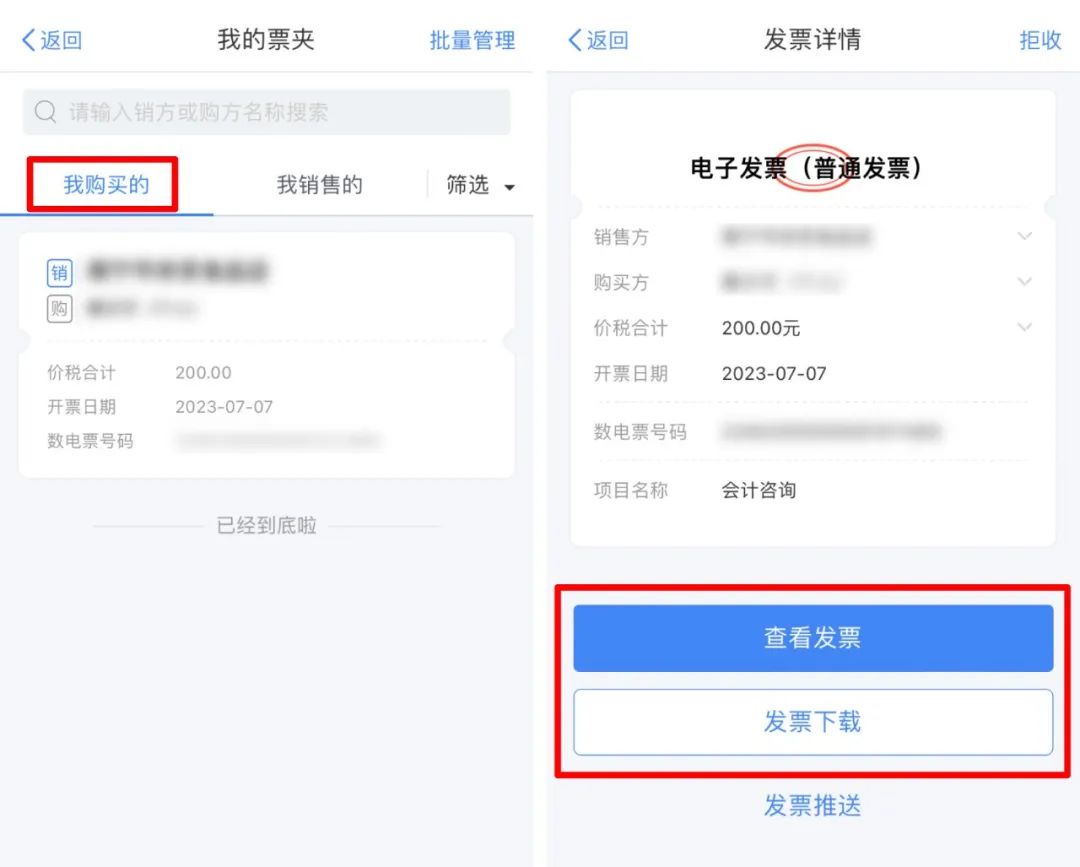
Task: Switch to the 我销售的 tab
Action: pos(320,185)
